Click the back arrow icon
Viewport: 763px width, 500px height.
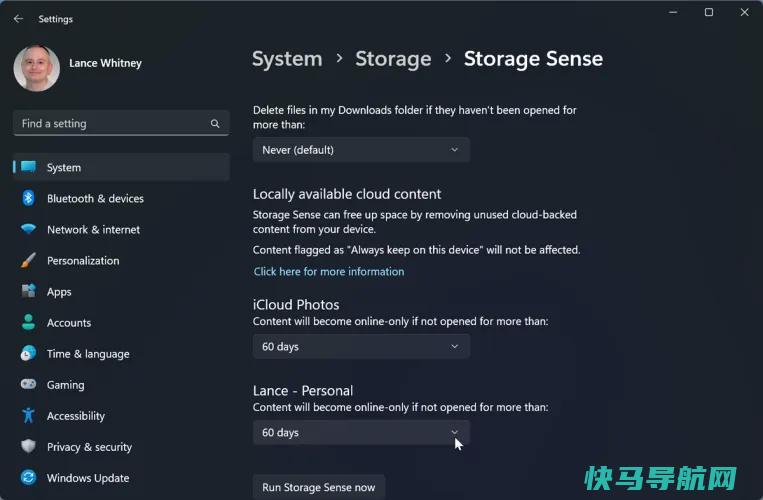[18, 18]
